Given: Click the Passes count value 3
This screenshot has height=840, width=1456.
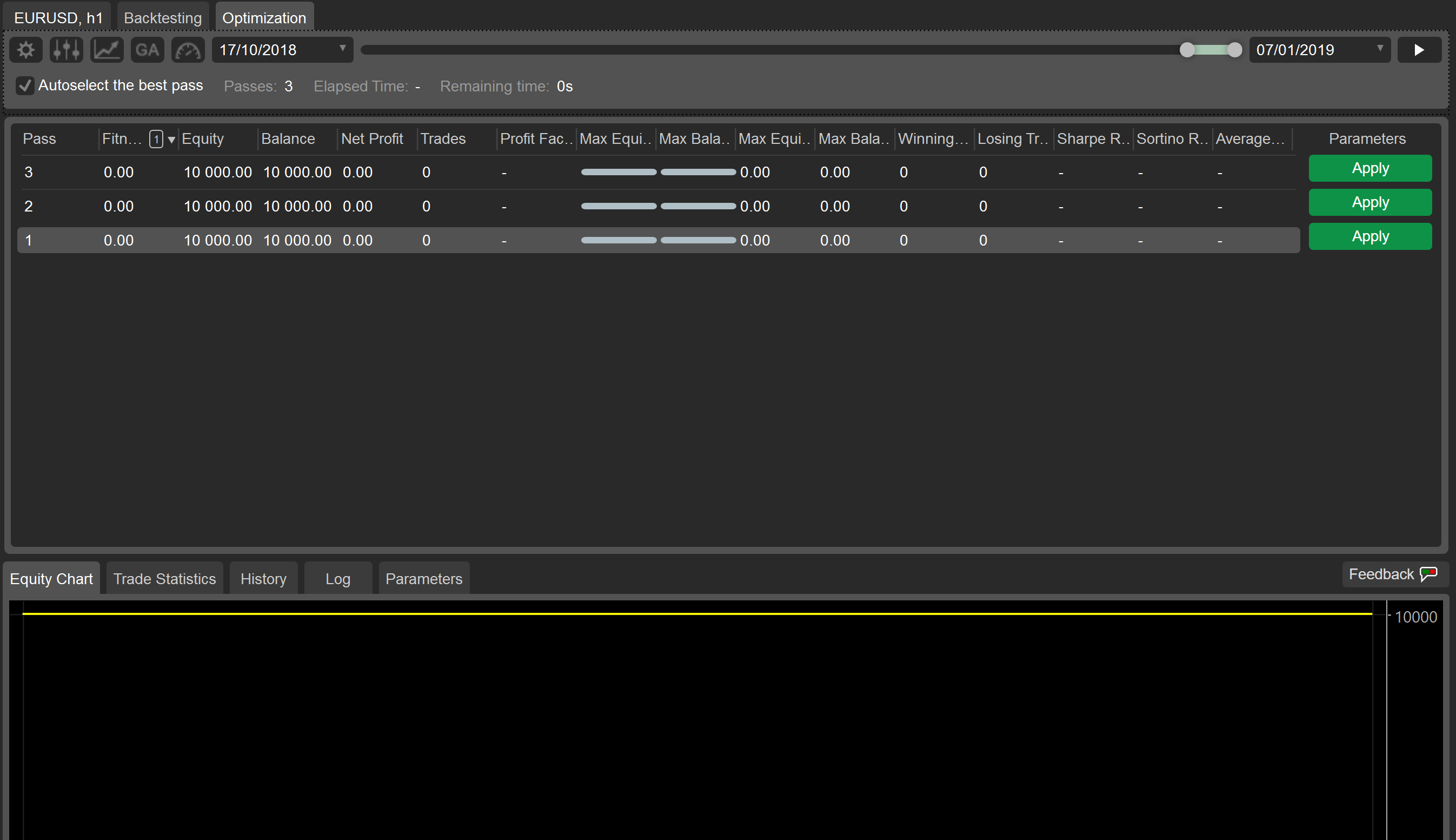Looking at the screenshot, I should click(x=288, y=87).
